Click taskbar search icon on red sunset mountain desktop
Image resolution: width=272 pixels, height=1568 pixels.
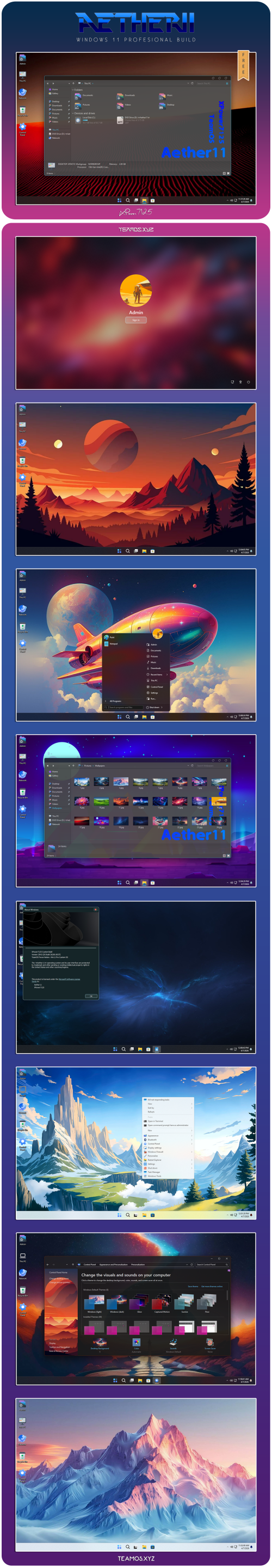[x=128, y=551]
